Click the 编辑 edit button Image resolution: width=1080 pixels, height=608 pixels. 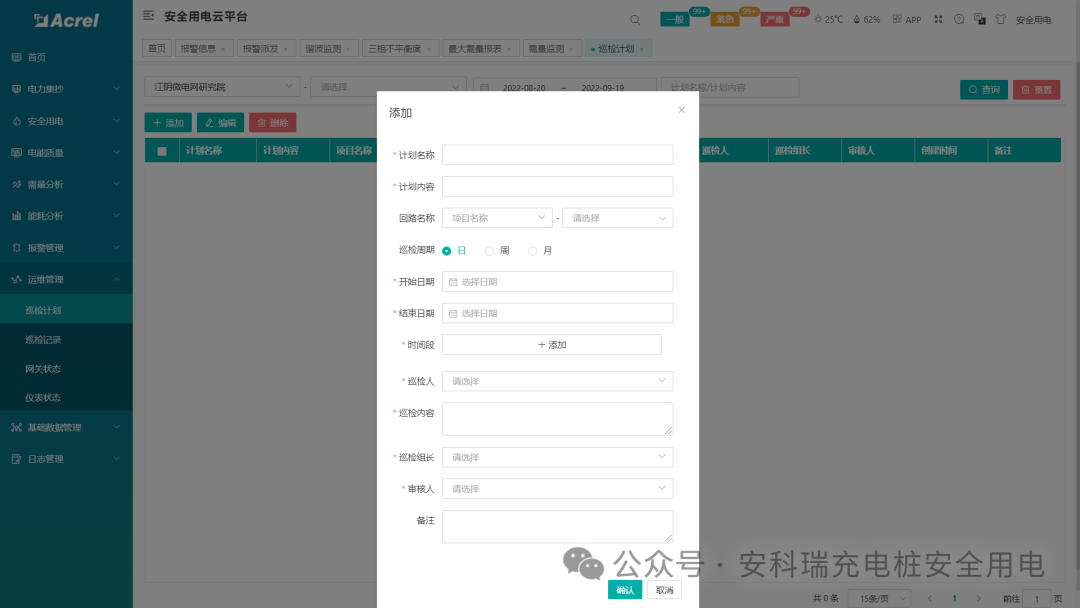[x=220, y=123]
